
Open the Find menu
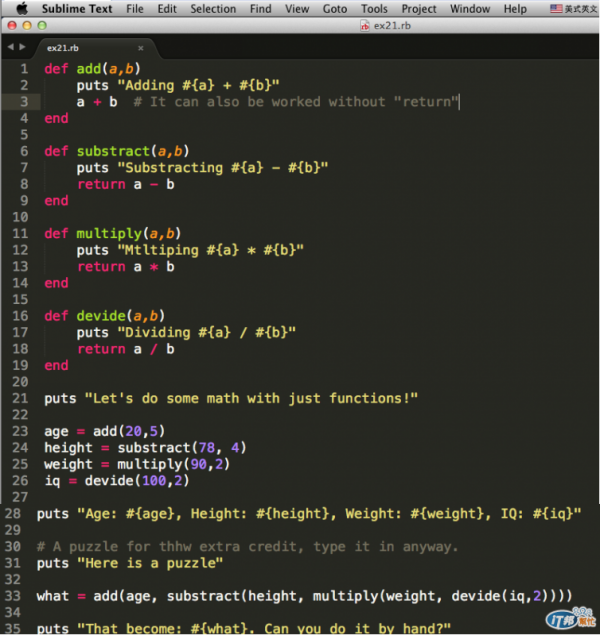[260, 9]
